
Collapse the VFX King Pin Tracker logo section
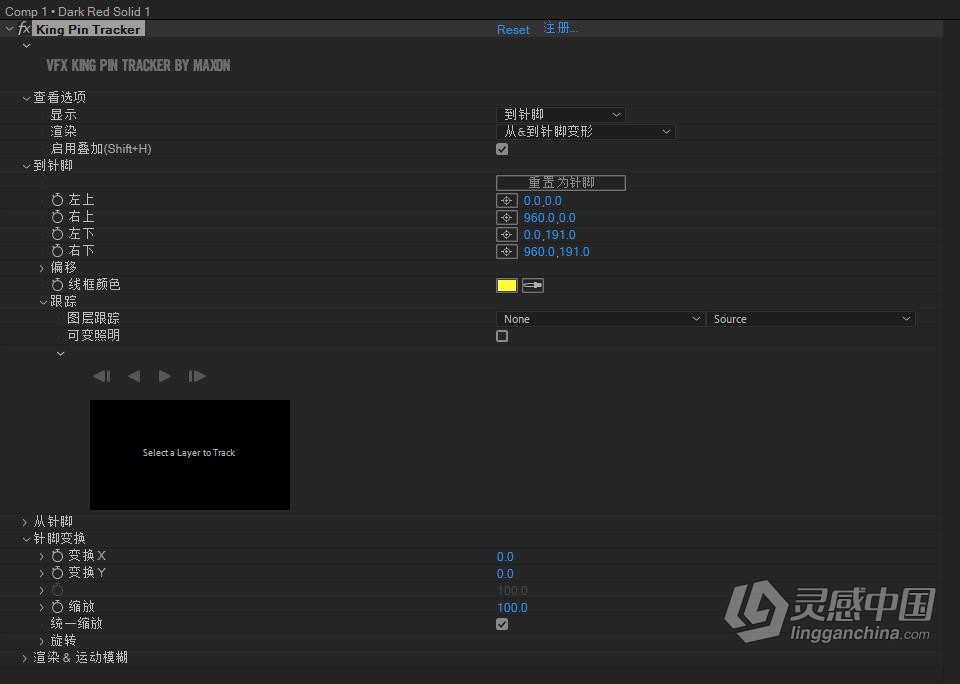[x=26, y=45]
